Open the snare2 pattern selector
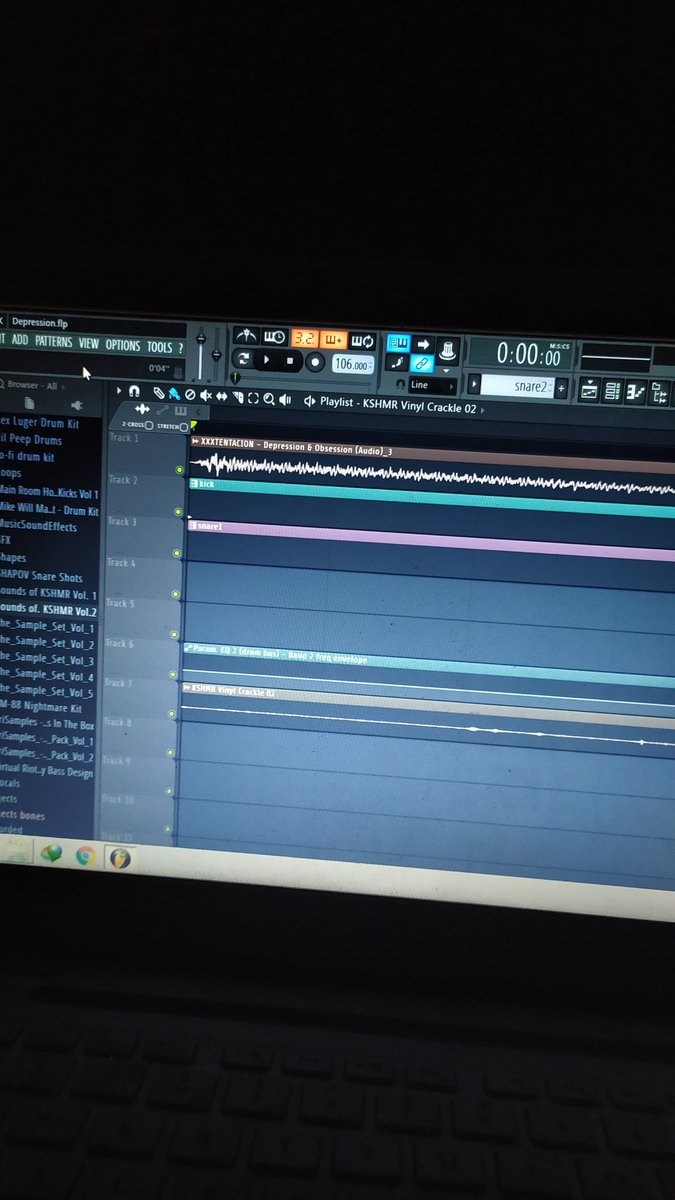 pos(517,387)
